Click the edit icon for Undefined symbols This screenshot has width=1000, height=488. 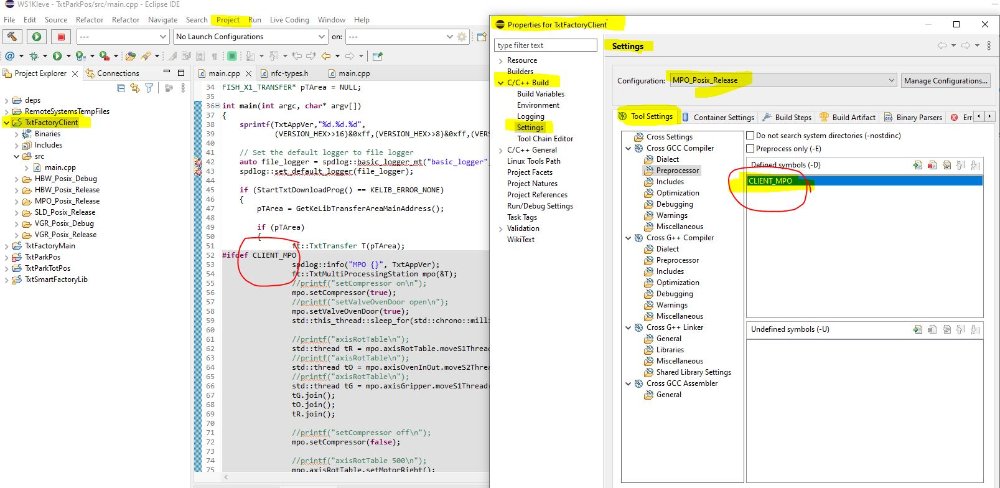946,329
